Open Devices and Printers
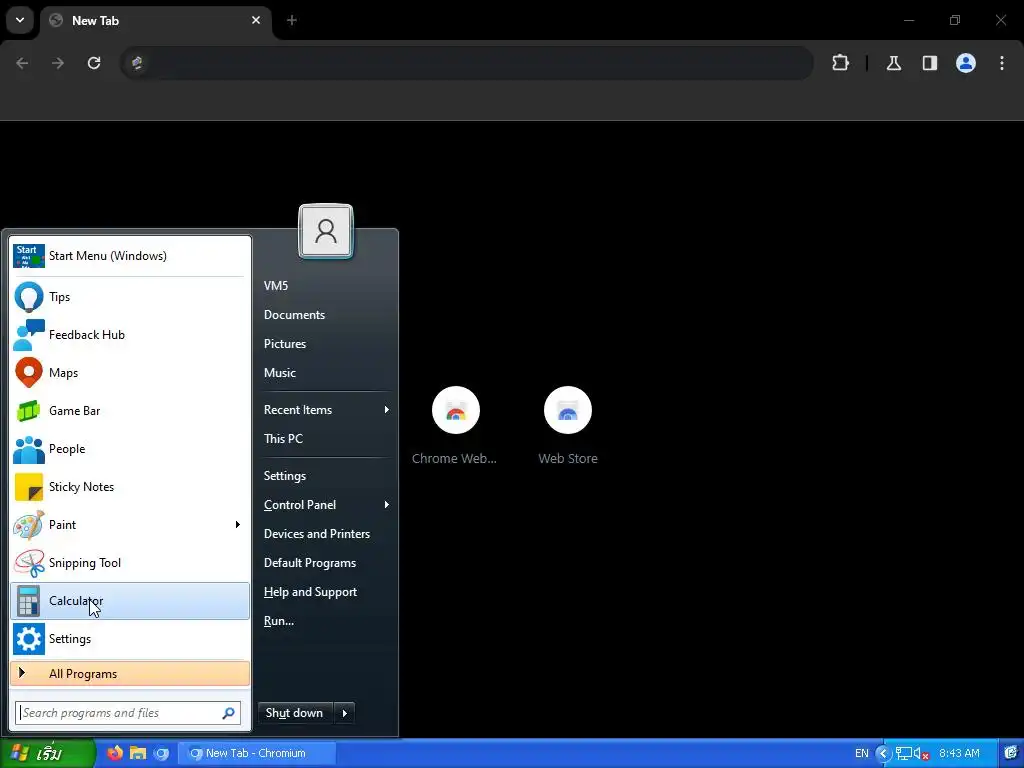The height and width of the screenshot is (768, 1024). (317, 534)
